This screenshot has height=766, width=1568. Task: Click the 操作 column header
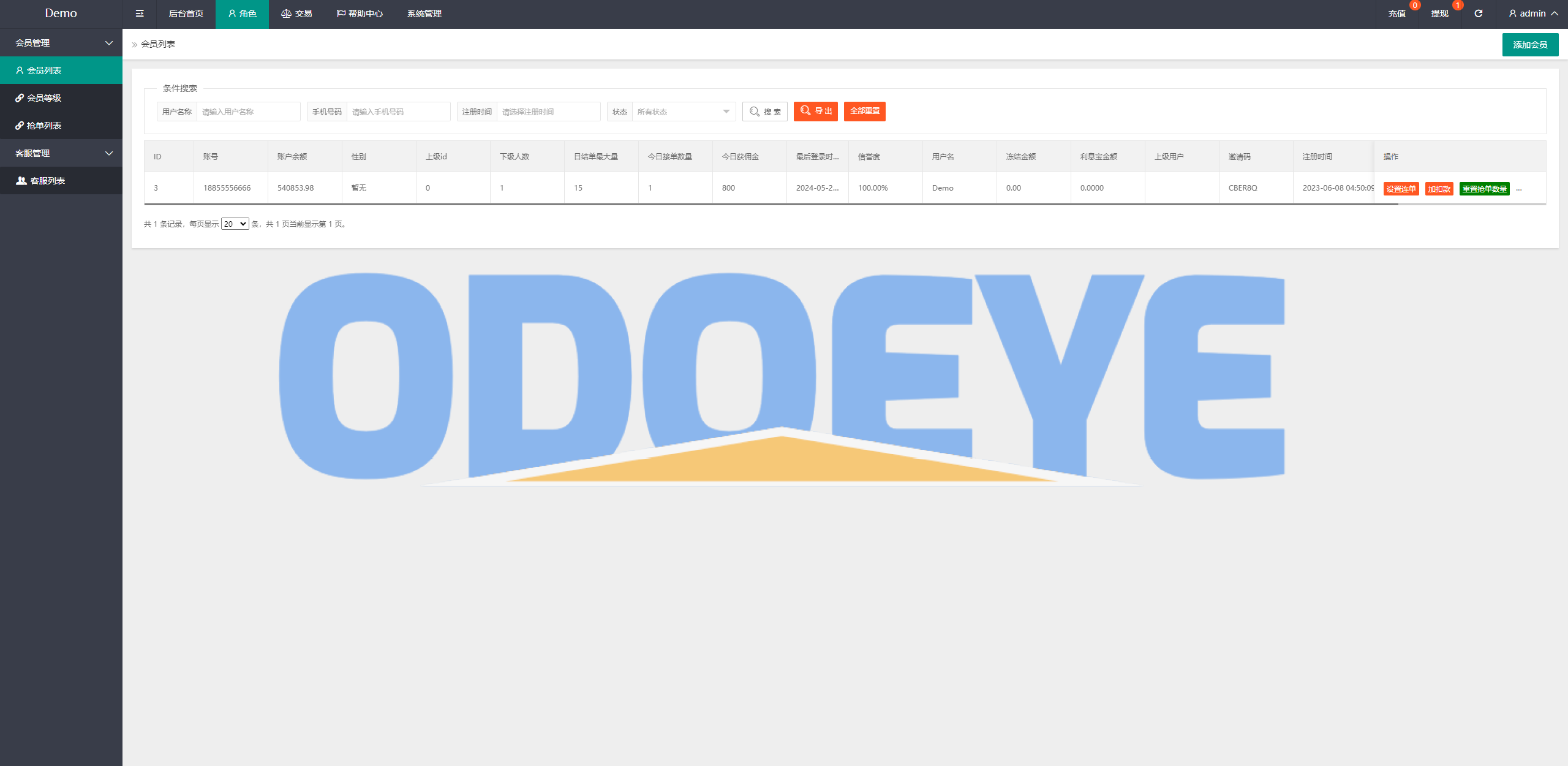(x=1460, y=156)
